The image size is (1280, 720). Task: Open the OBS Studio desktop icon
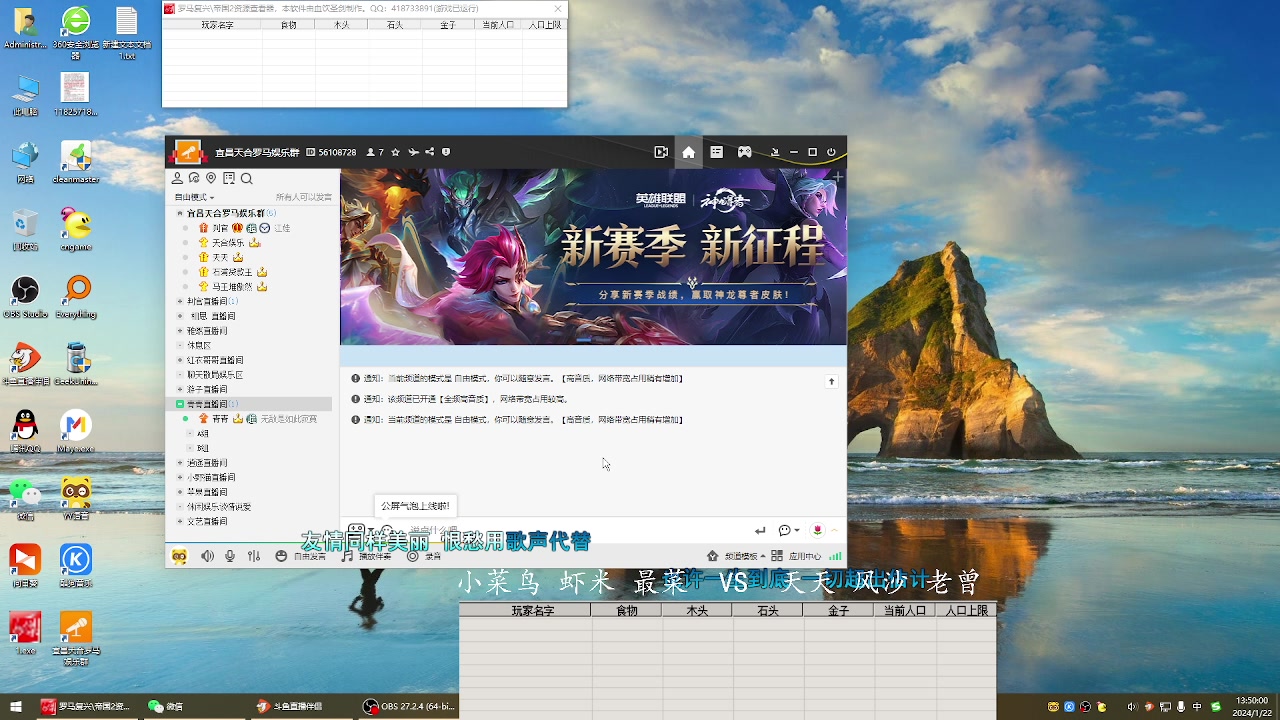[25, 298]
